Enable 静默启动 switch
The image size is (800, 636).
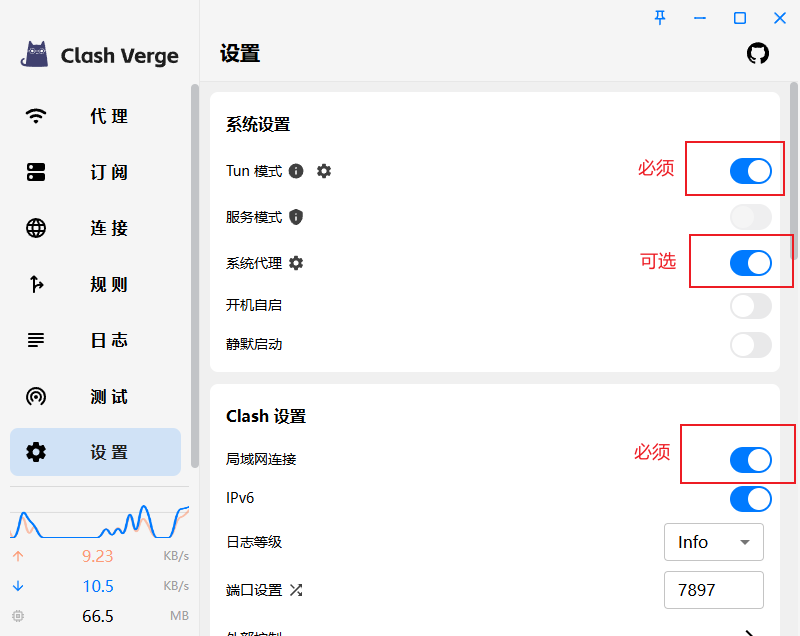click(751, 345)
